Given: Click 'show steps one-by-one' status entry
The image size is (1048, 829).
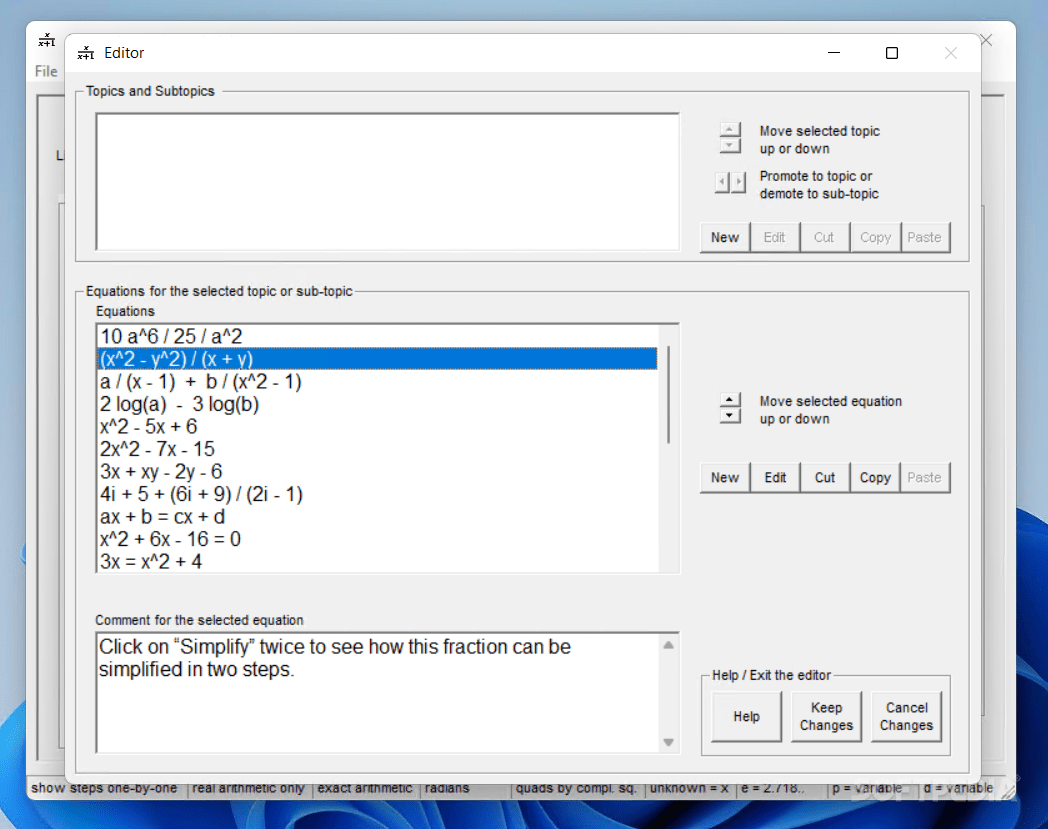Looking at the screenshot, I should (x=104, y=788).
